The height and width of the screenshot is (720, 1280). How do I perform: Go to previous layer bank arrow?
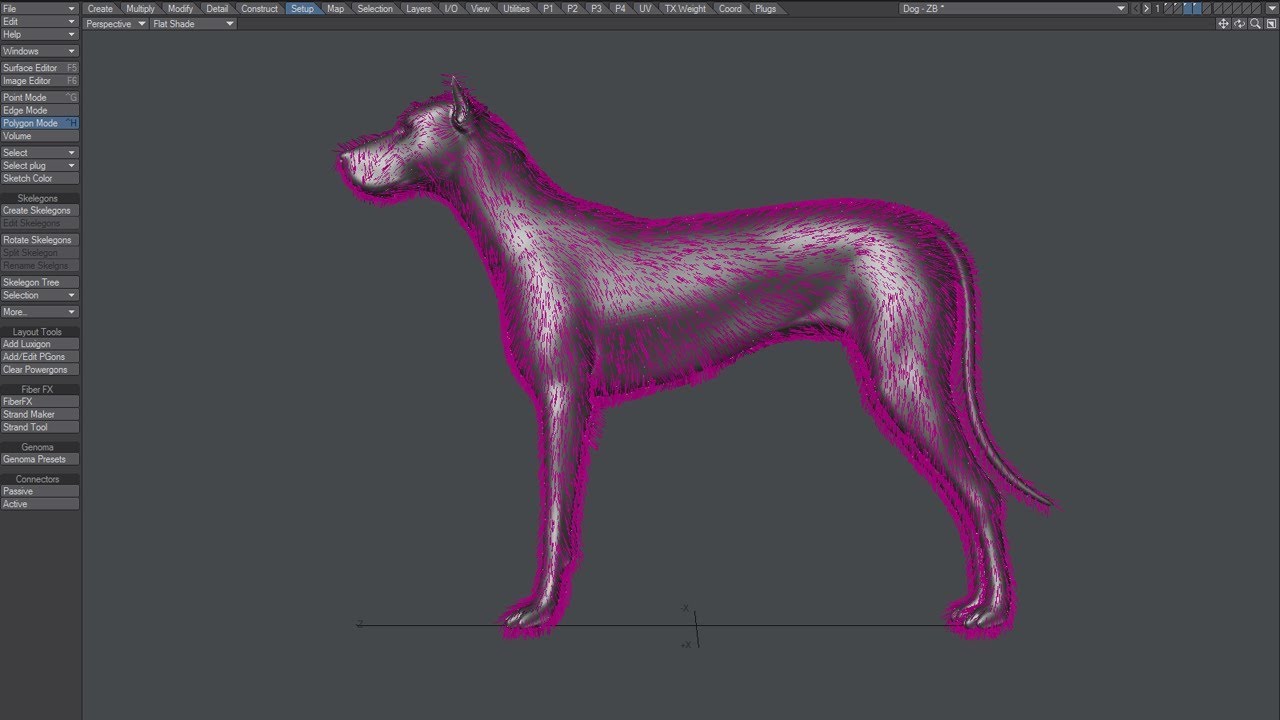pyautogui.click(x=1136, y=8)
